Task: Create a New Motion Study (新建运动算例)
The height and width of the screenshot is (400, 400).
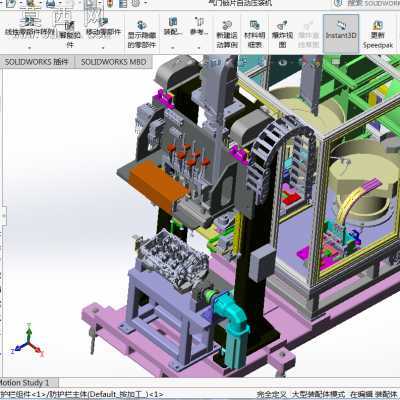Action: [x=227, y=33]
